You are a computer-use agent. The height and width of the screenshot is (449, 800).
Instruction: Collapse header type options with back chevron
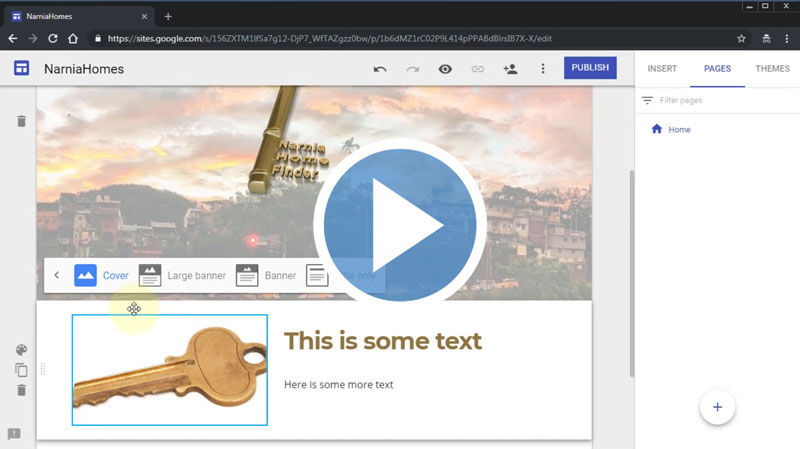point(57,275)
